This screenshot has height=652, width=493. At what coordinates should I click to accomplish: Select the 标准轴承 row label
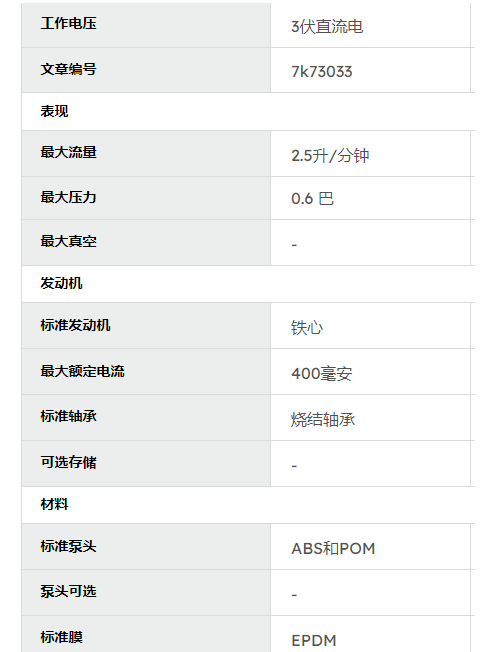click(x=69, y=416)
